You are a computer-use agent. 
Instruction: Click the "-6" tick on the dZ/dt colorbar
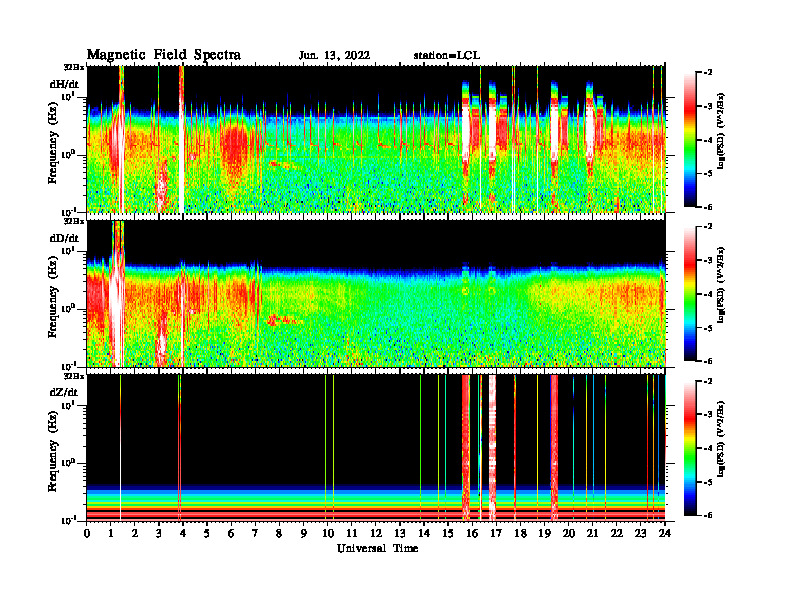tap(707, 515)
